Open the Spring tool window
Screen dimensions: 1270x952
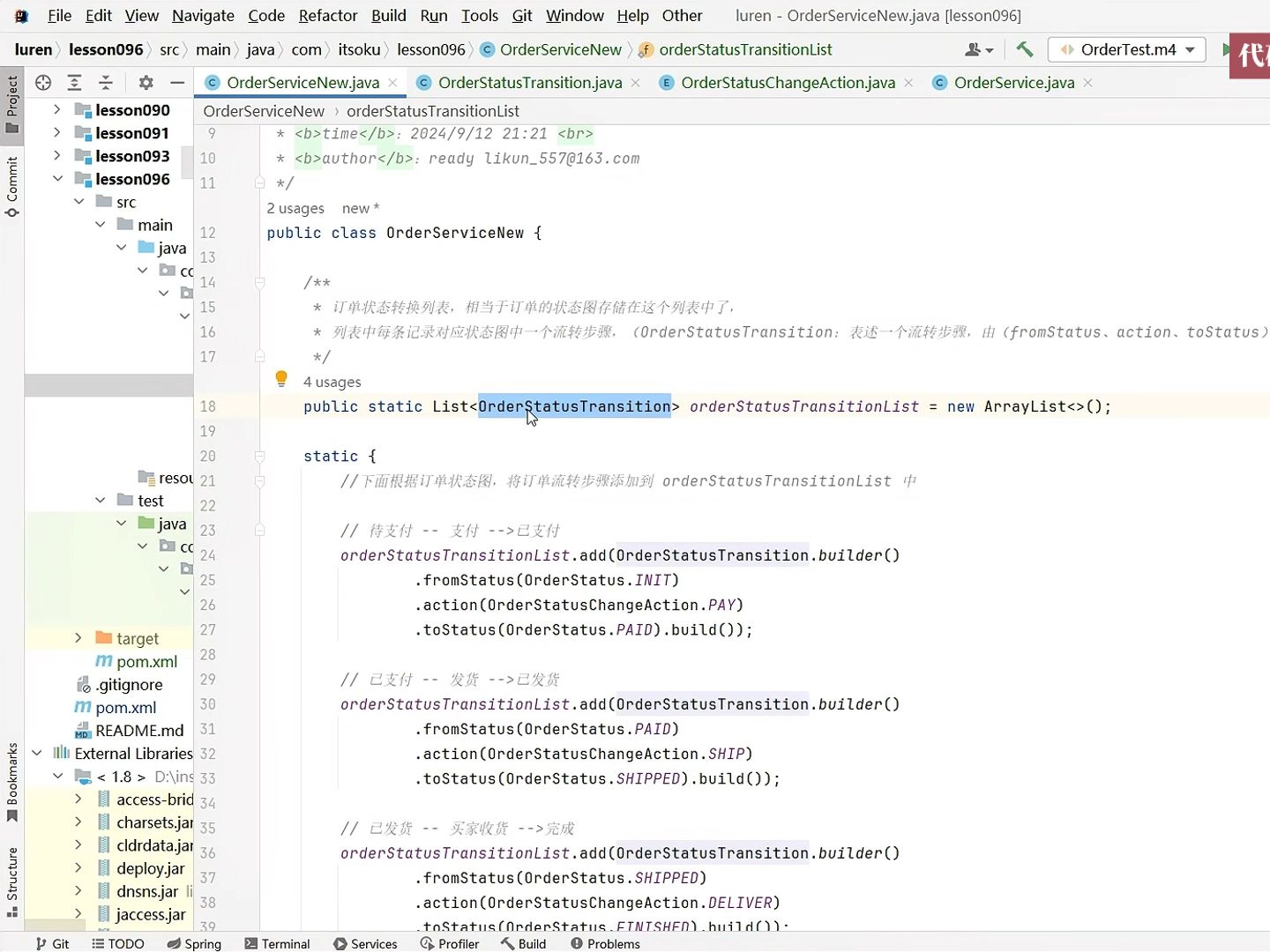195,943
